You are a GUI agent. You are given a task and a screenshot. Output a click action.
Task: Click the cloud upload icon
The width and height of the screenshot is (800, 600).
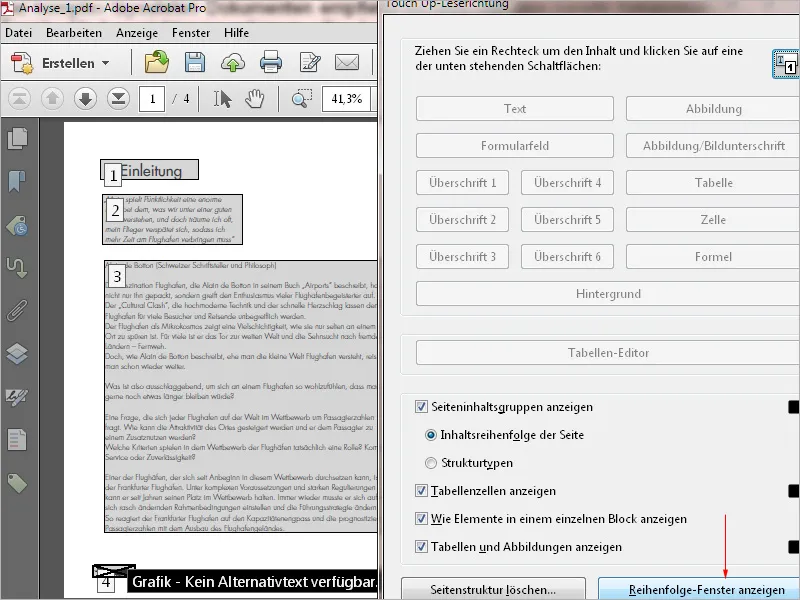[233, 63]
